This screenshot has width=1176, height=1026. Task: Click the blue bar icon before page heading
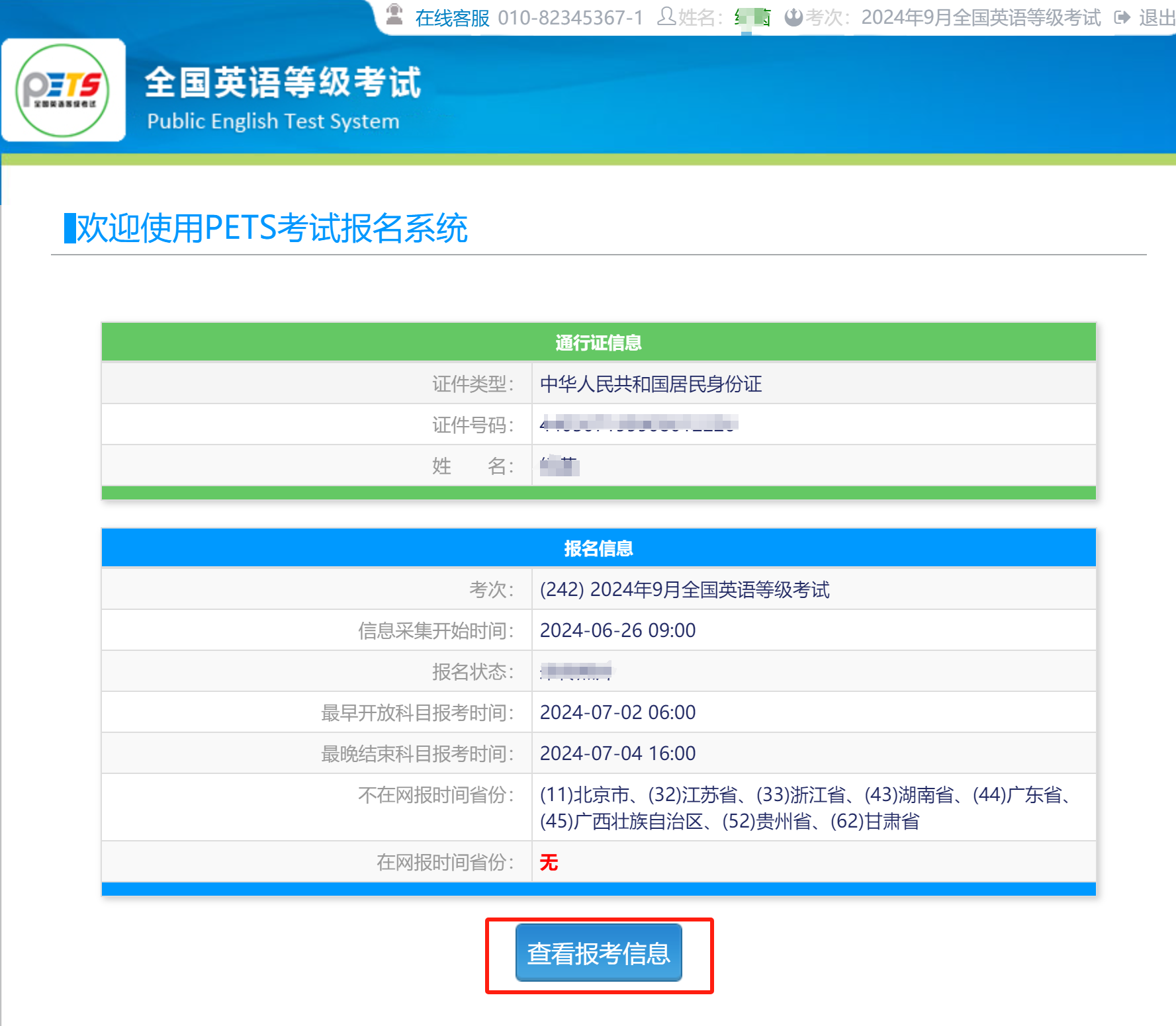[x=69, y=228]
